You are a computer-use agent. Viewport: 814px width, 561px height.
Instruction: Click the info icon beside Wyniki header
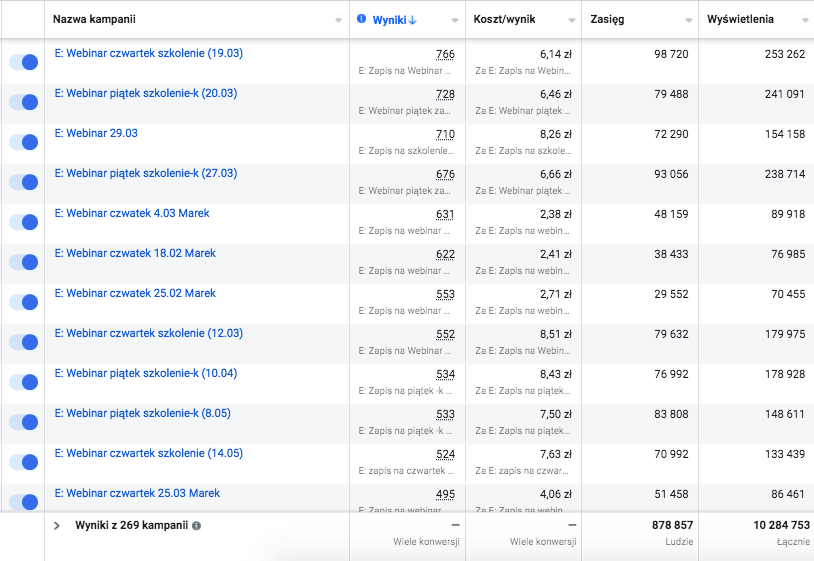(362, 19)
